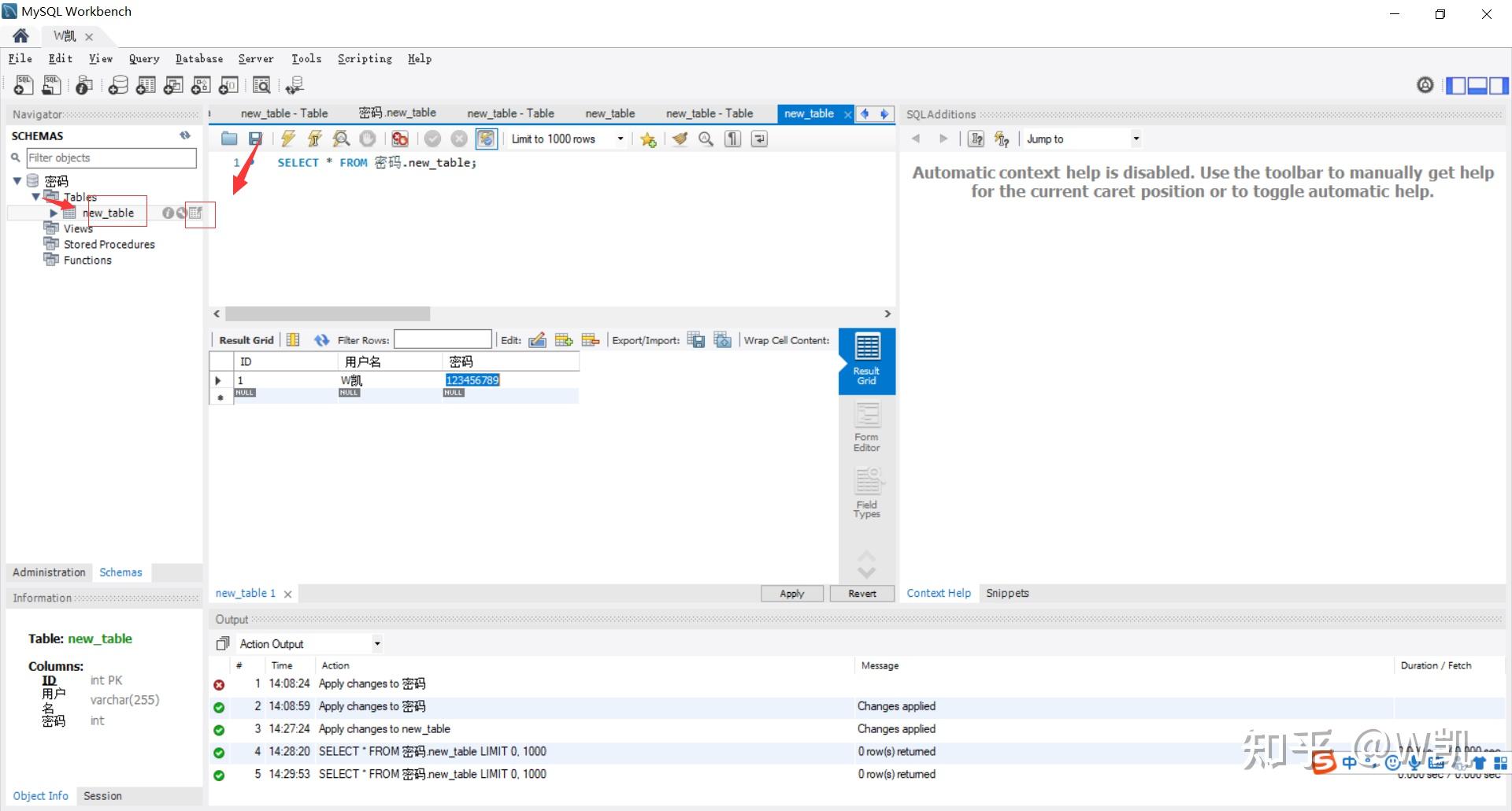Stop the running query
The image size is (1512, 811).
tap(368, 139)
